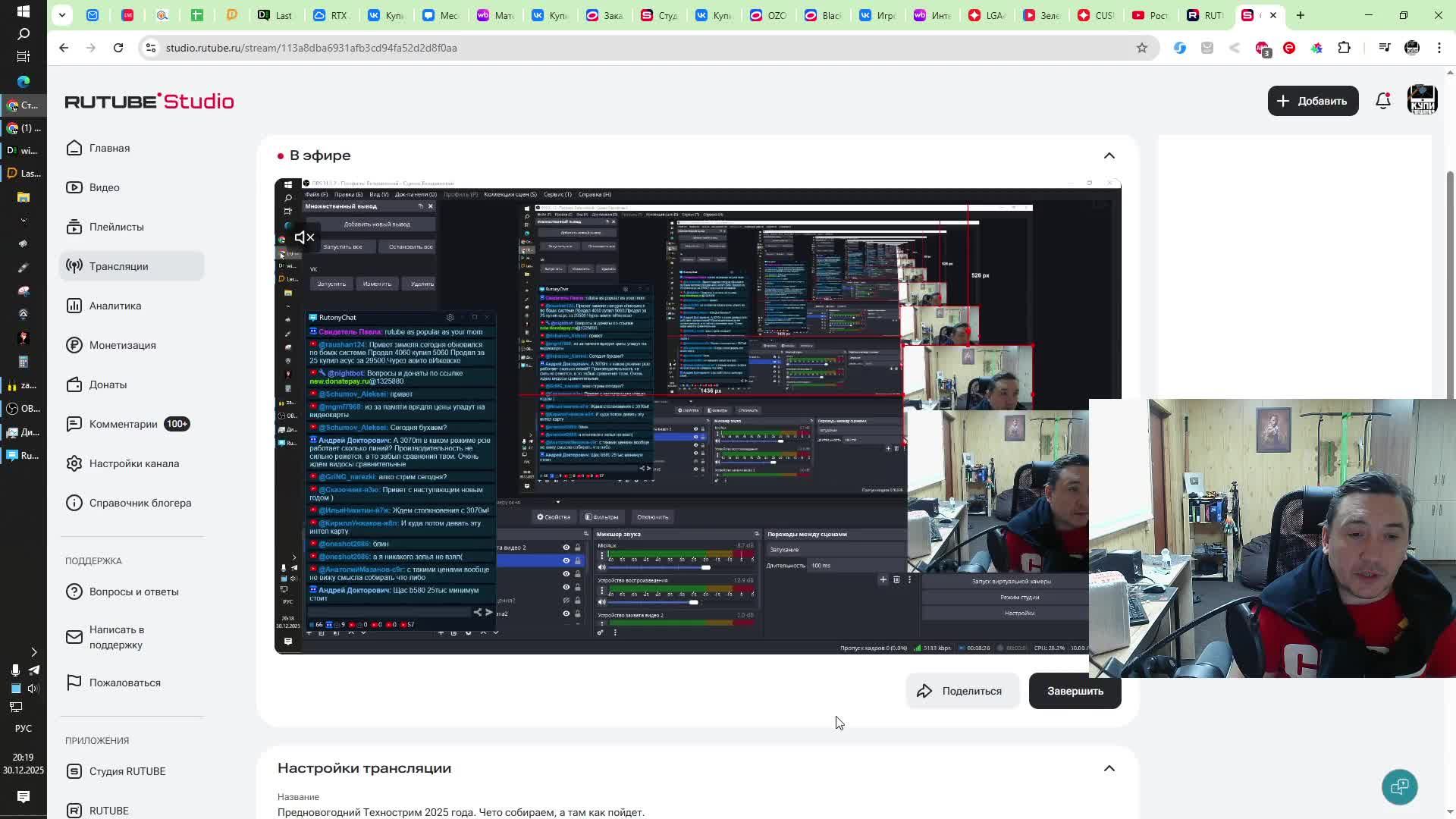Viewport: 1456px width, 819px height.
Task: Open Плейлисты in the sidebar
Action: 116,227
